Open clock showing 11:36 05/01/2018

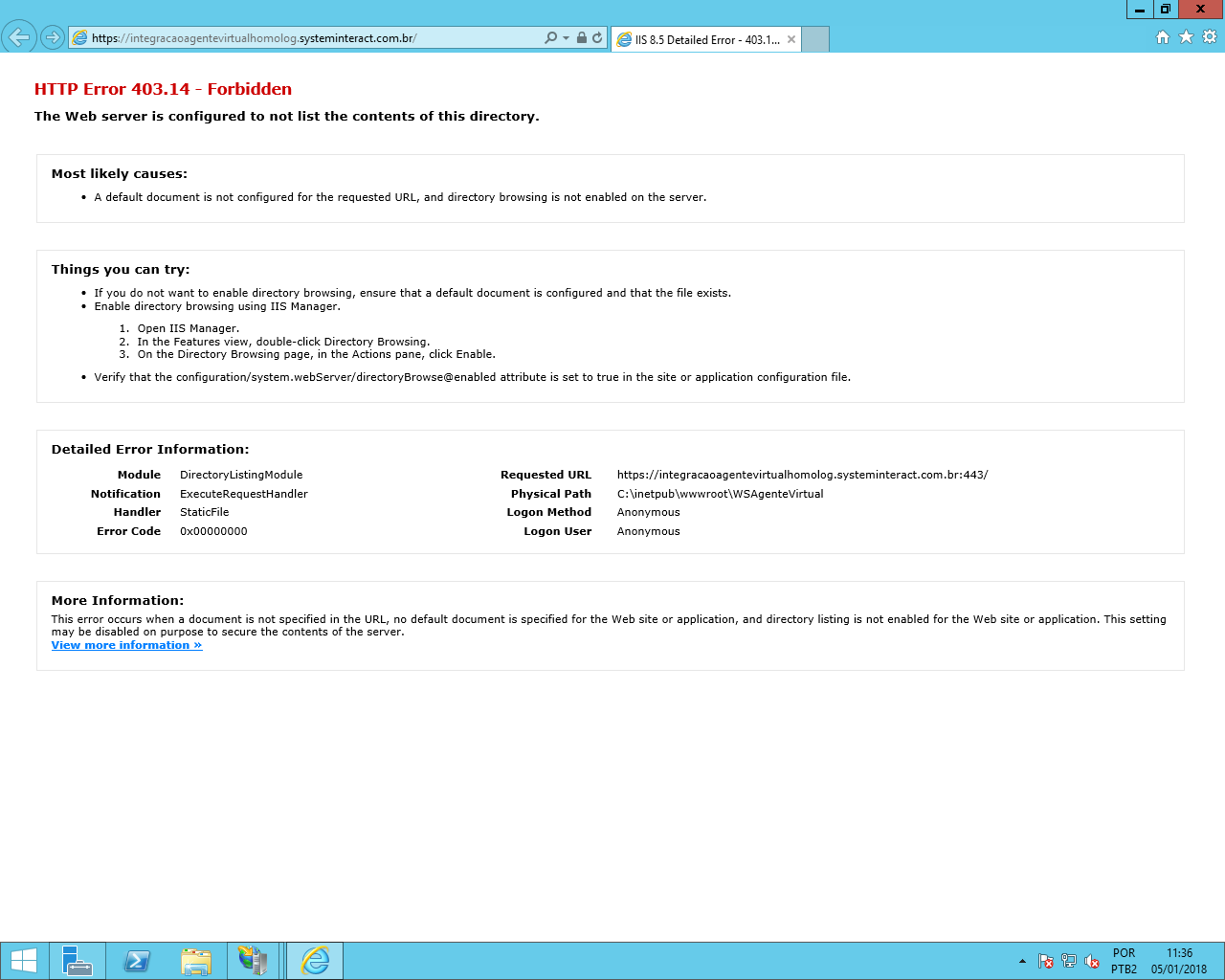(1179, 961)
